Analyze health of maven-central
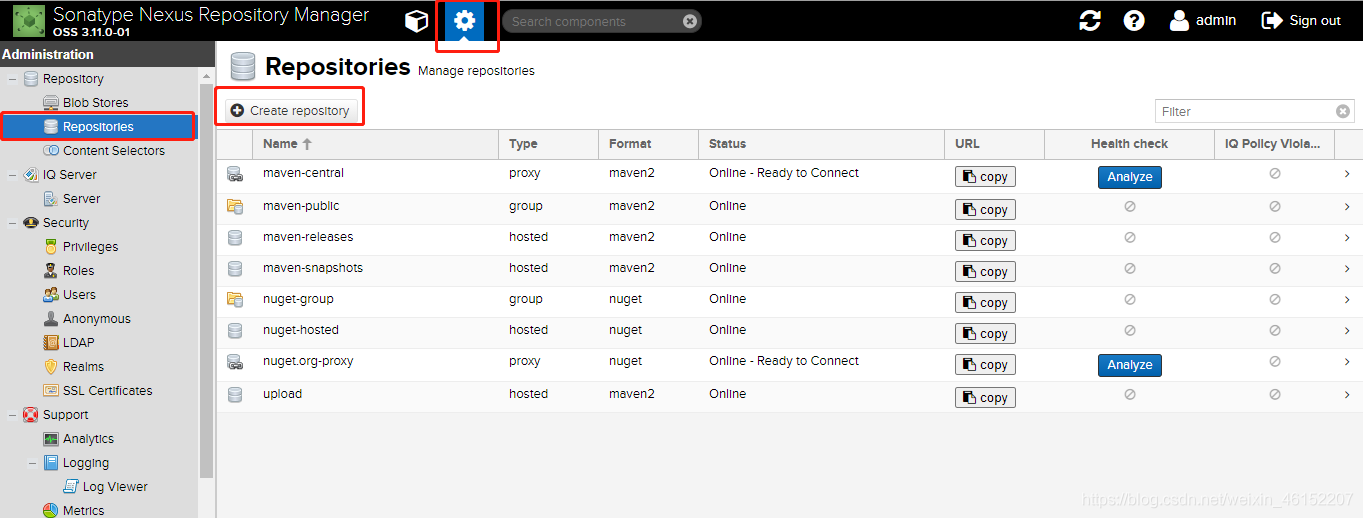The height and width of the screenshot is (518, 1363). coord(1130,177)
